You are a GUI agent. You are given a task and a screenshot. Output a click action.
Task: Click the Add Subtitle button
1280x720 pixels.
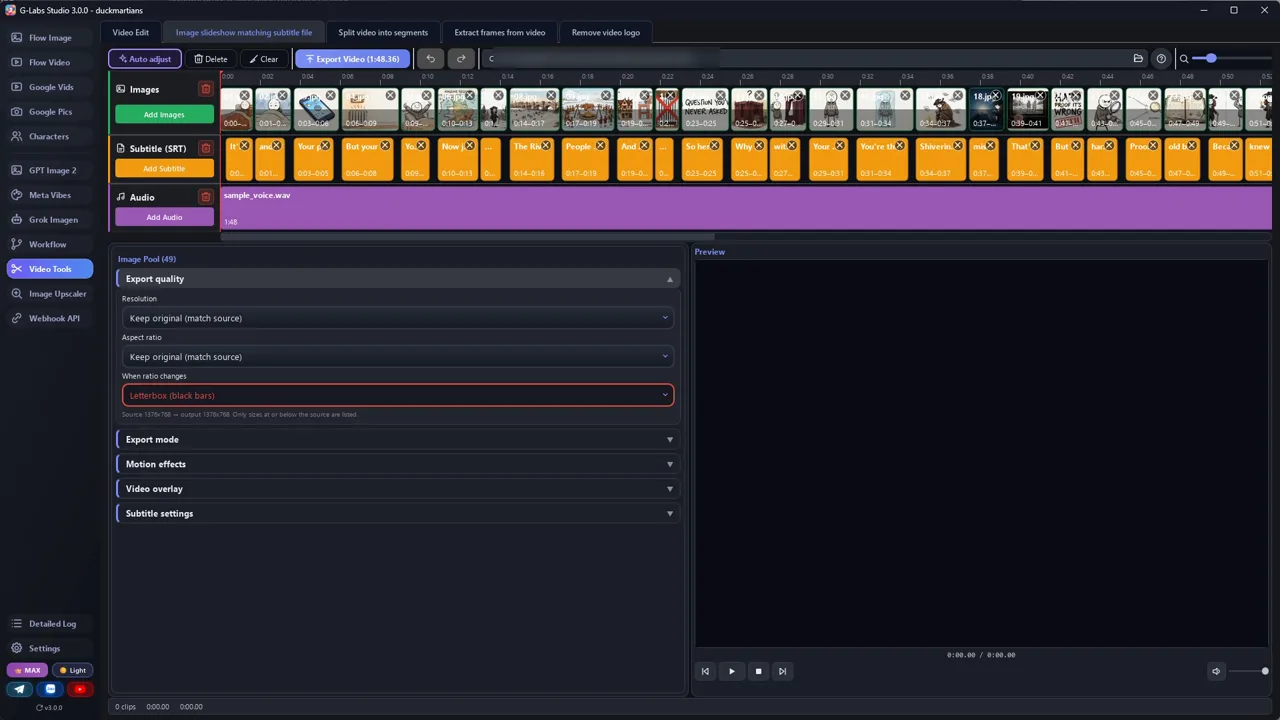(164, 168)
